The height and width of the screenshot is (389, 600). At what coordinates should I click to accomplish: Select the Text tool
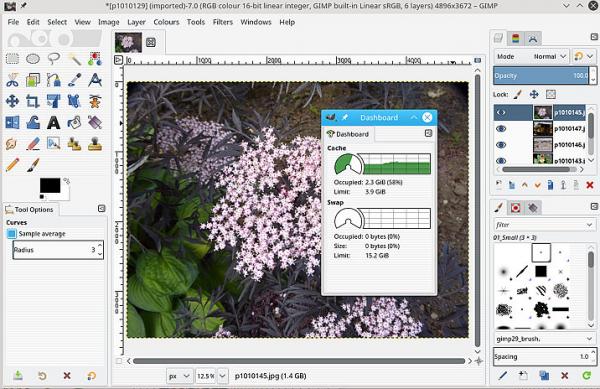54,122
